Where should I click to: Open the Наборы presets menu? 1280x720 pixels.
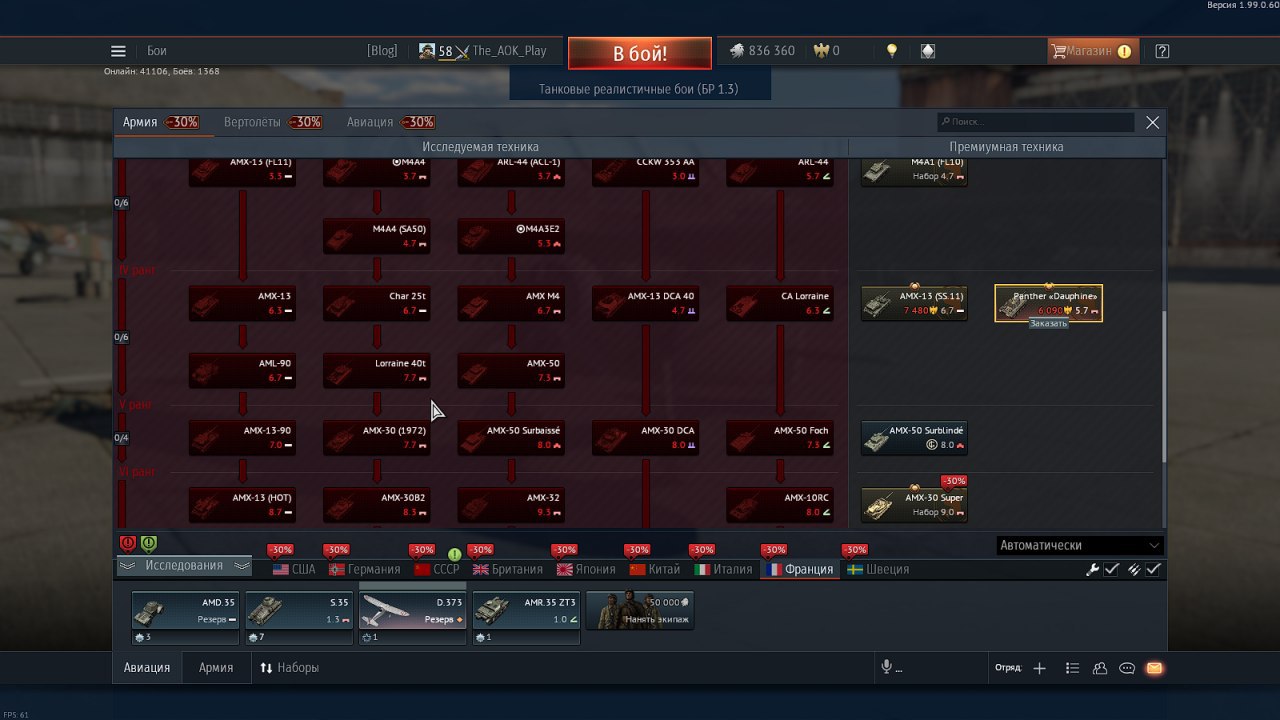tap(289, 667)
